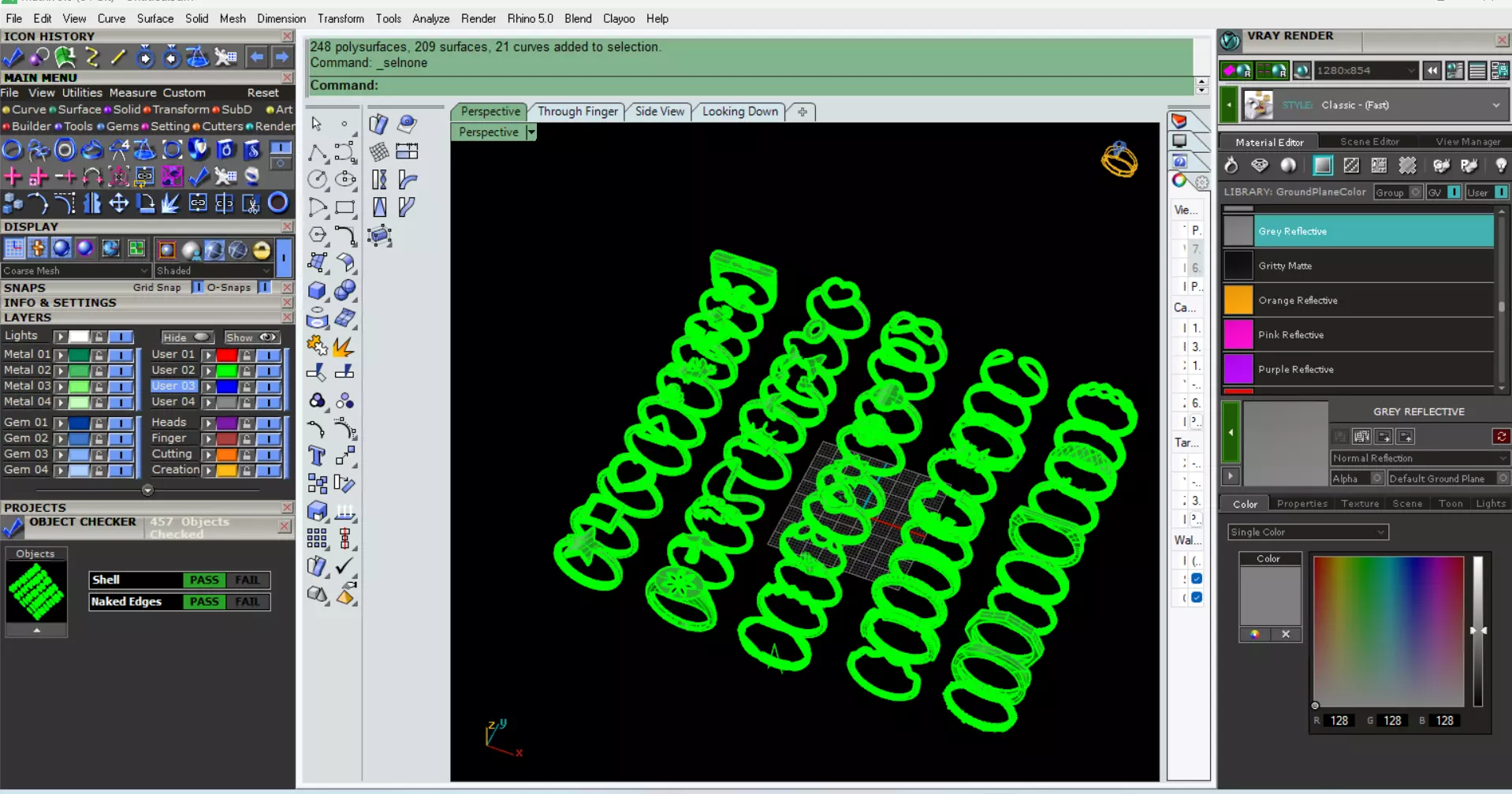Click the red refresh material icon
This screenshot has width=1512, height=794.
coord(1501,436)
